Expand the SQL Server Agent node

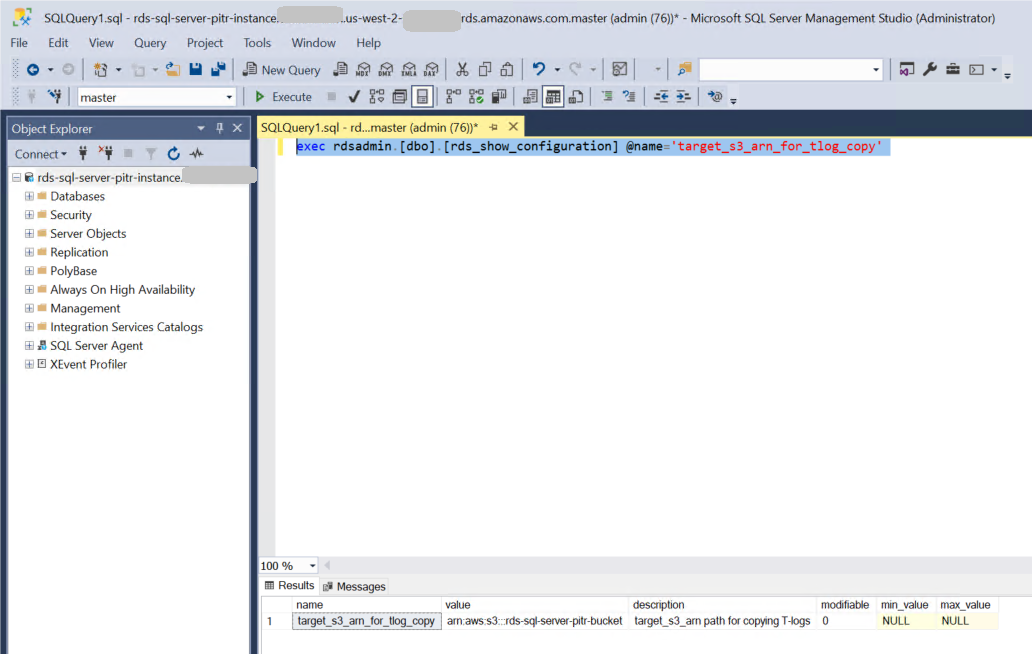pyautogui.click(x=29, y=345)
